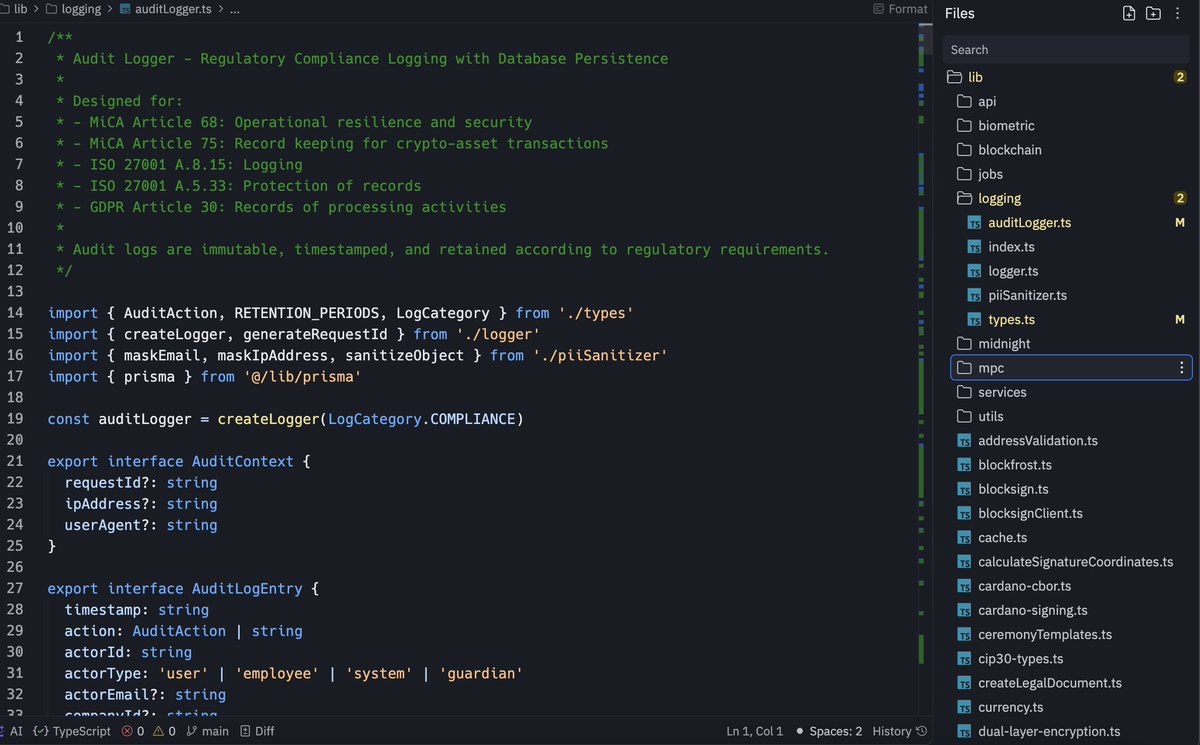Click the change count badge on lib folder
This screenshot has height=745, width=1200.
1180,77
